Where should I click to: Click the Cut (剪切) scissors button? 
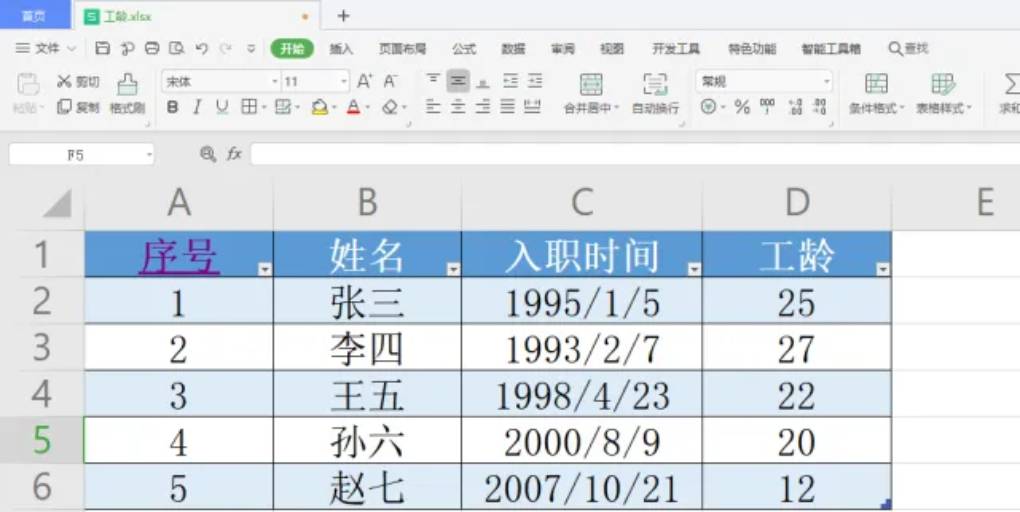78,81
